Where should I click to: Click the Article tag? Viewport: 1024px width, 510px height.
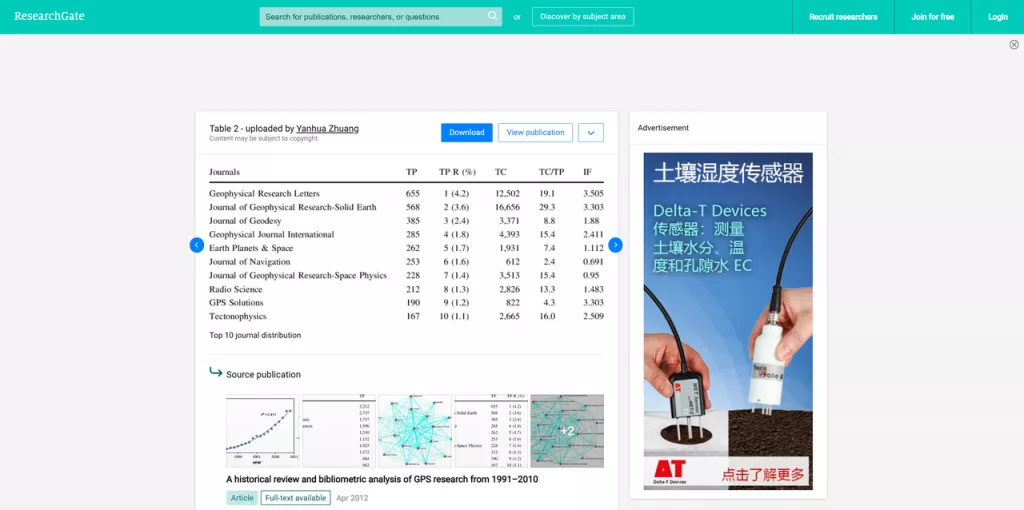pos(242,498)
